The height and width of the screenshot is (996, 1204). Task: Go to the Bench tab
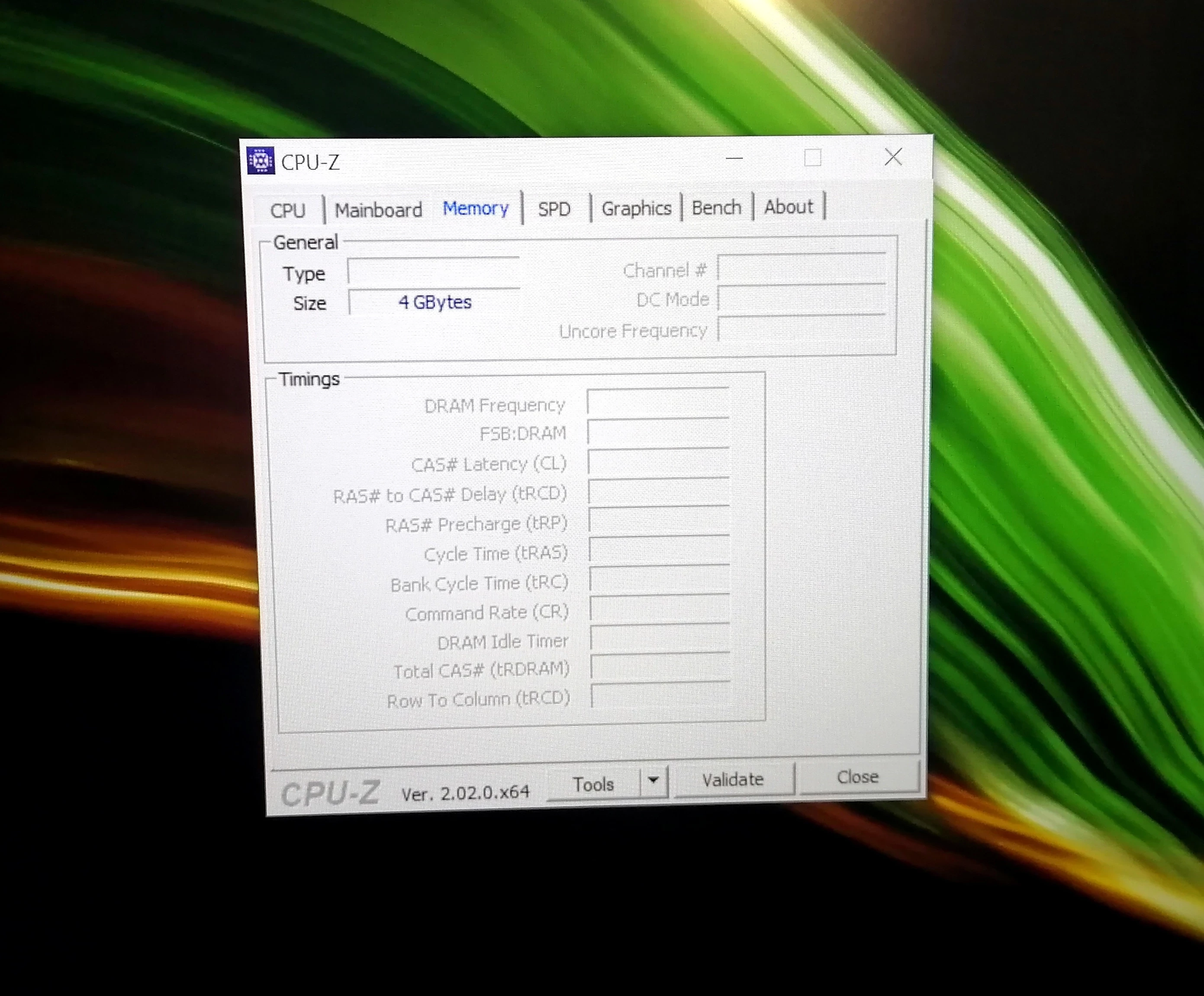717,207
